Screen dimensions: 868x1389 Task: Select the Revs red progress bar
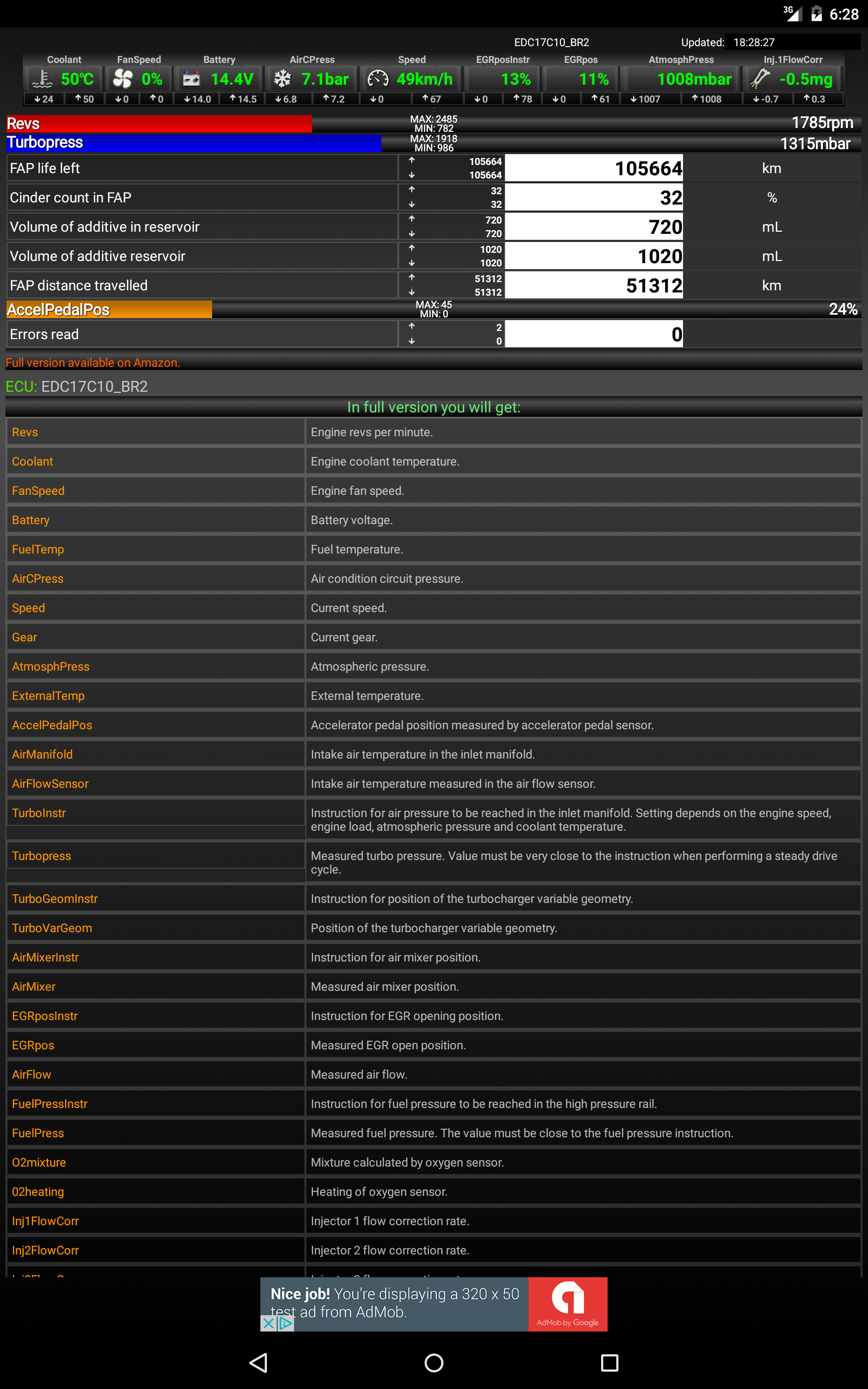(159, 123)
